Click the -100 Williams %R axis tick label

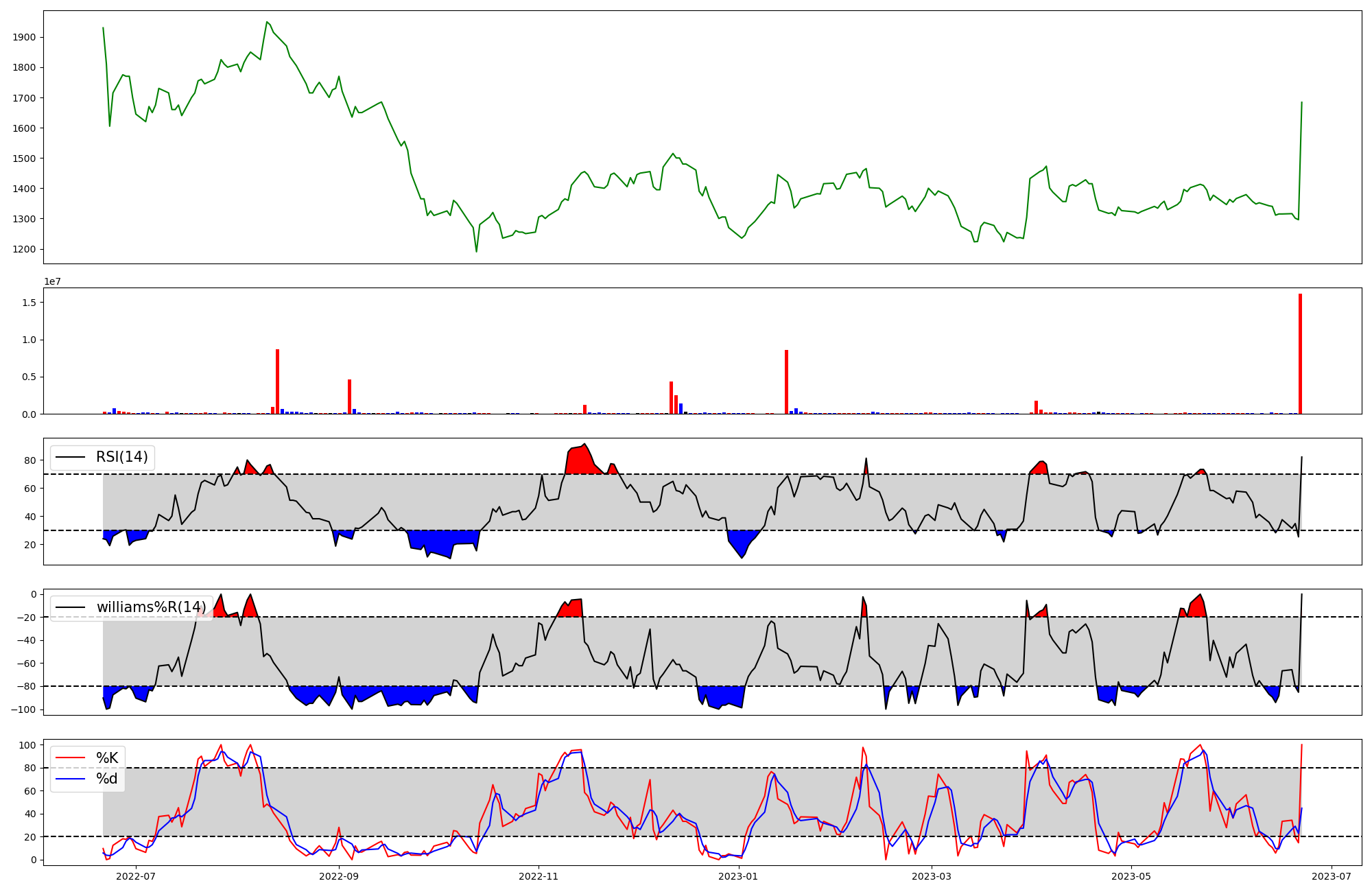coord(23,709)
